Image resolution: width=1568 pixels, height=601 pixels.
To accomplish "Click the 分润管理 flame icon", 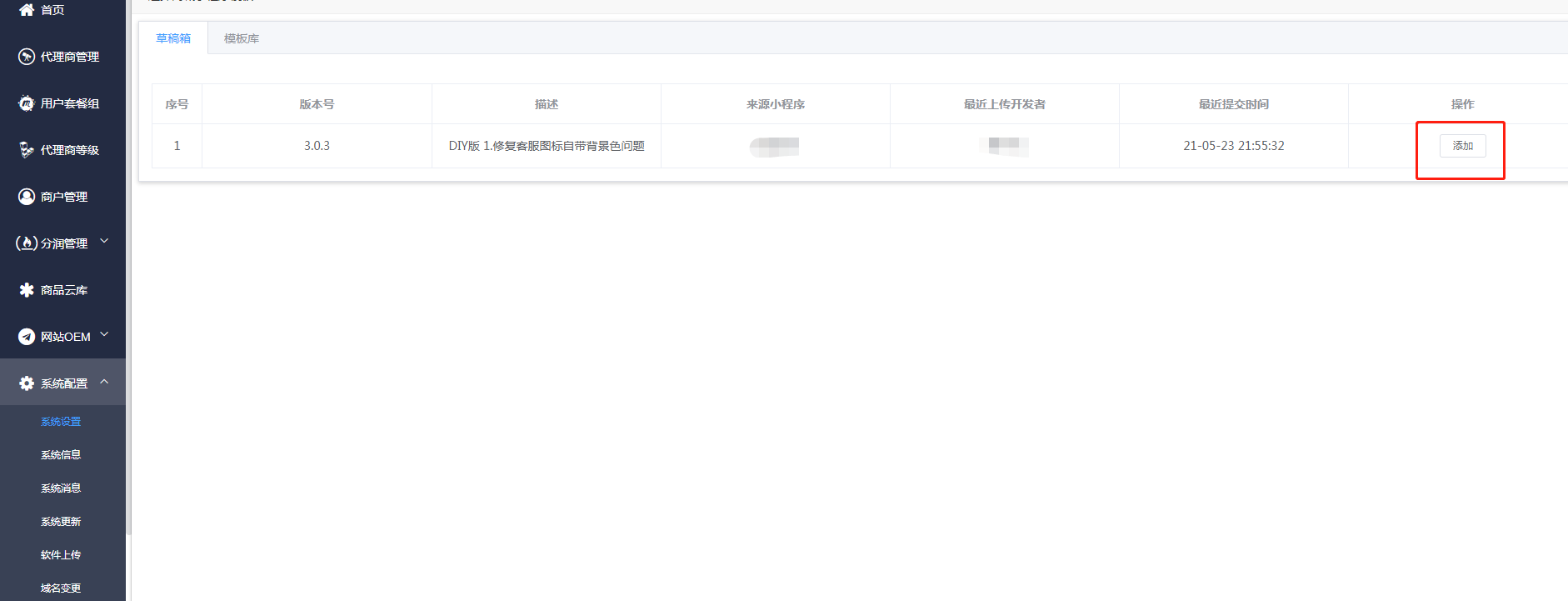I will (27, 243).
